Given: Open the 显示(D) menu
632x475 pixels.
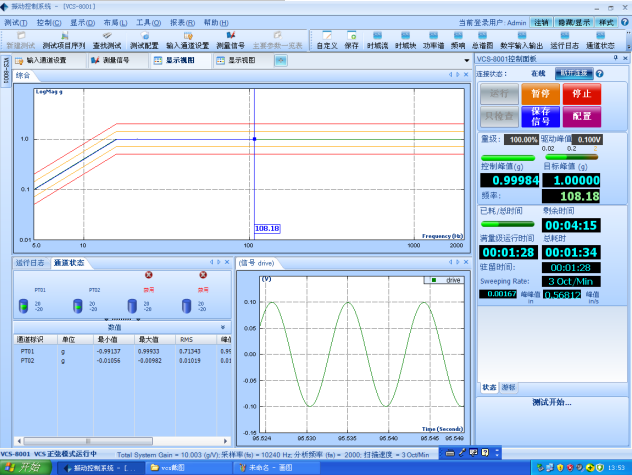Looking at the screenshot, I should click(x=82, y=23).
